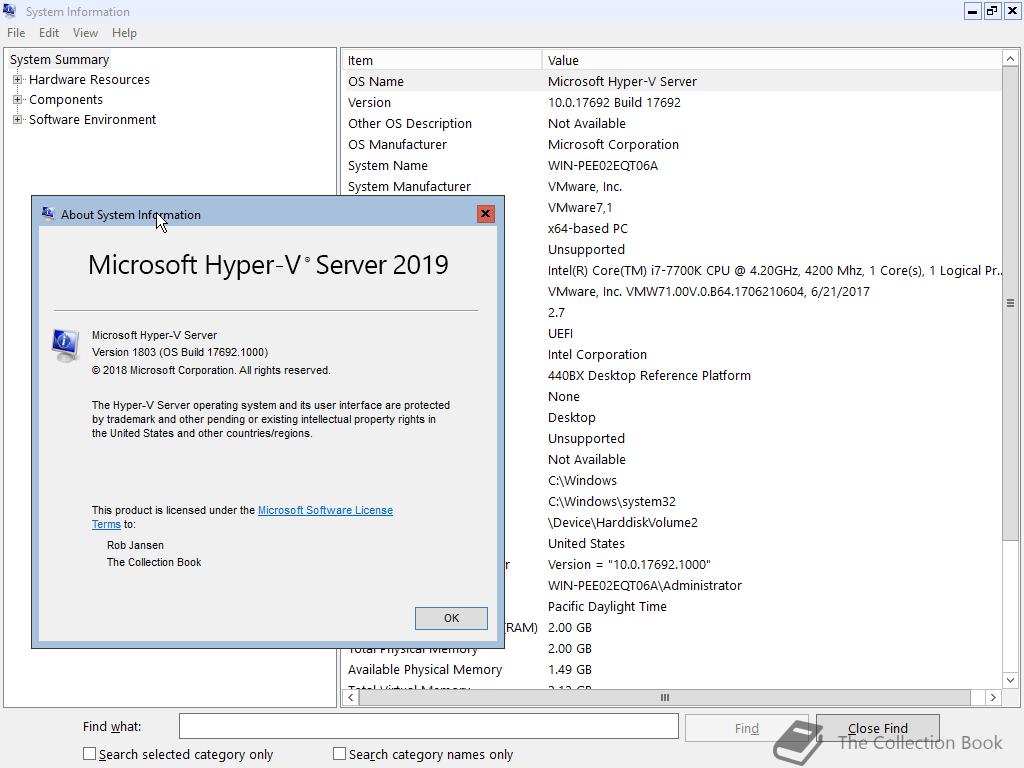Click the vertical scrollbar up arrow

[x=1010, y=59]
